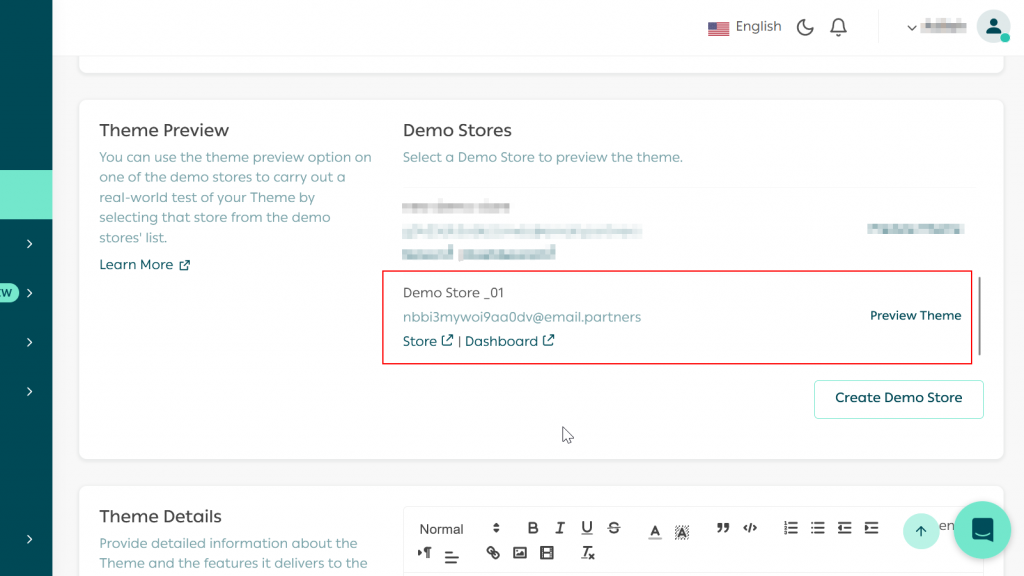Underline the selected text
Viewport: 1024px width, 576px height.
pyautogui.click(x=587, y=528)
